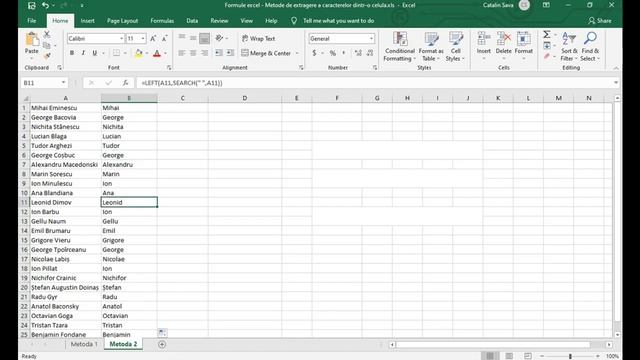Click the Increase Decimal icon

click(358, 53)
